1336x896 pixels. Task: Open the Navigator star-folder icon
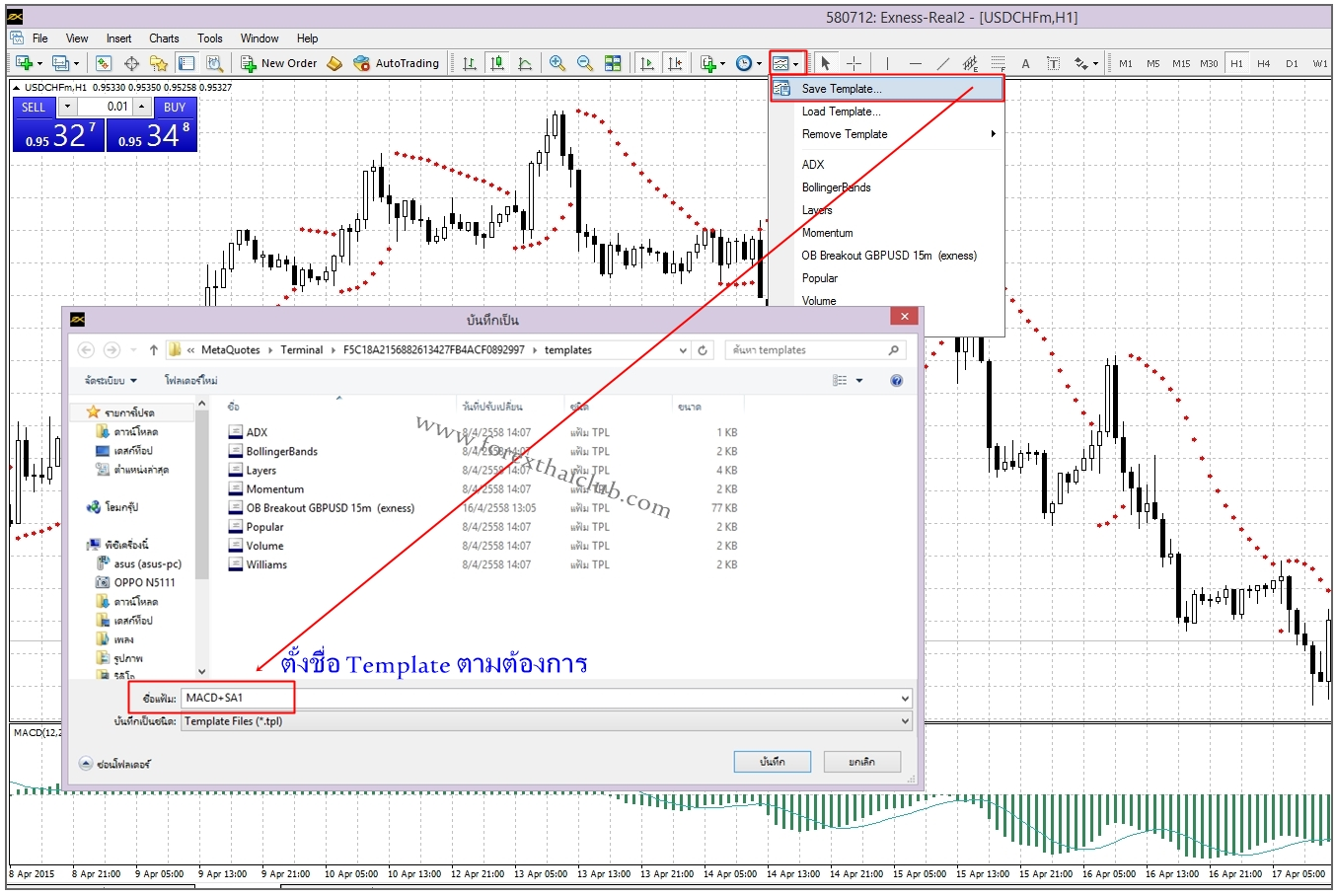(x=159, y=63)
